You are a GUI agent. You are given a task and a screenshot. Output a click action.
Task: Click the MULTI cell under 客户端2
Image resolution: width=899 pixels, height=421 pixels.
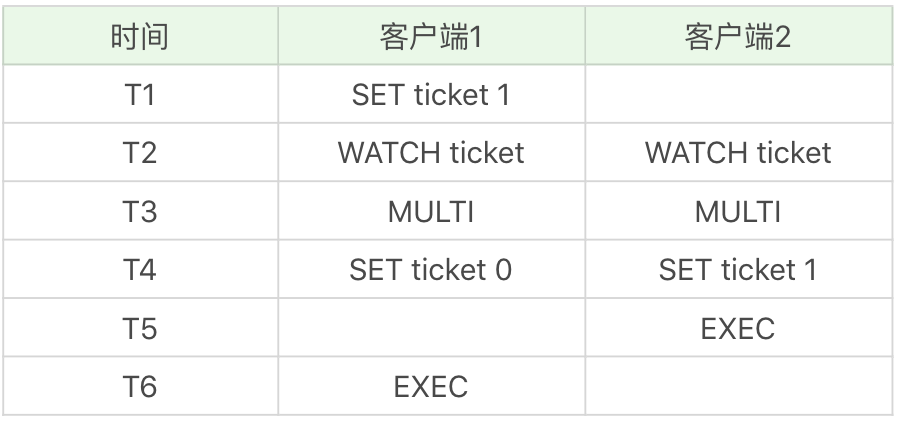click(x=738, y=211)
